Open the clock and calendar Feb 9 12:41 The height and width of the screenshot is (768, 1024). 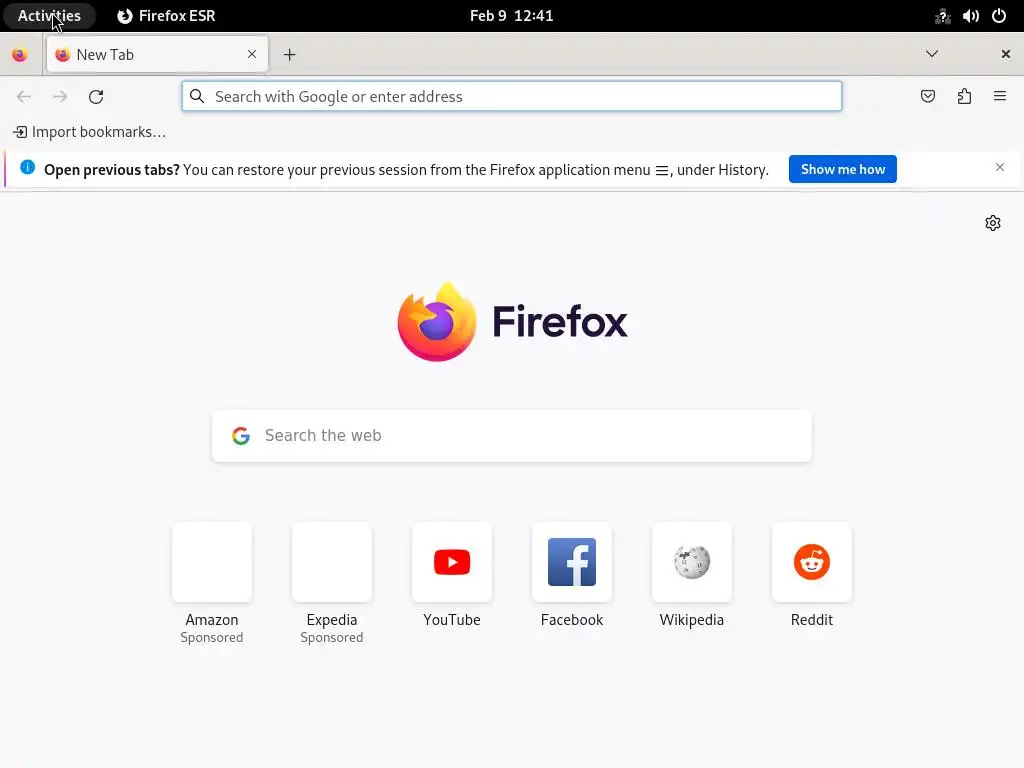[511, 16]
